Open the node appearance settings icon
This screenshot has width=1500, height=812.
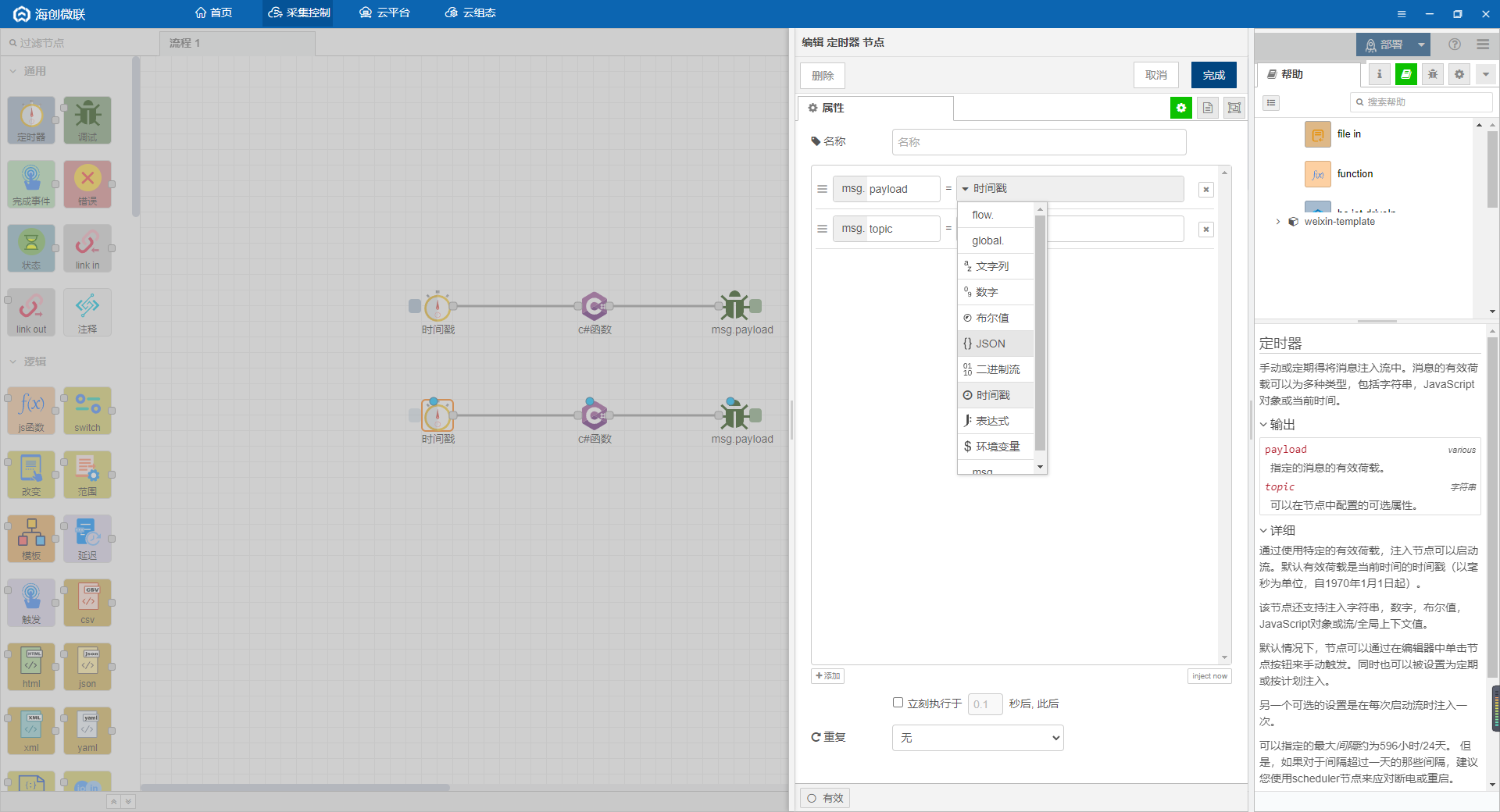1234,108
